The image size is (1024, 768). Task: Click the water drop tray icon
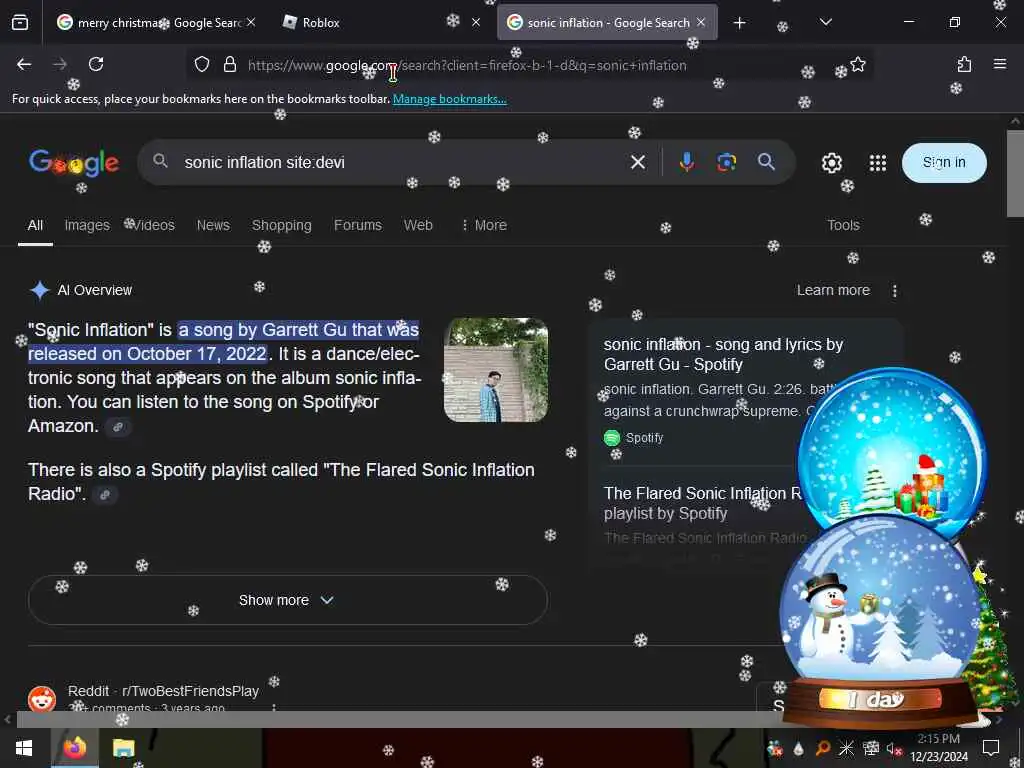[x=798, y=748]
